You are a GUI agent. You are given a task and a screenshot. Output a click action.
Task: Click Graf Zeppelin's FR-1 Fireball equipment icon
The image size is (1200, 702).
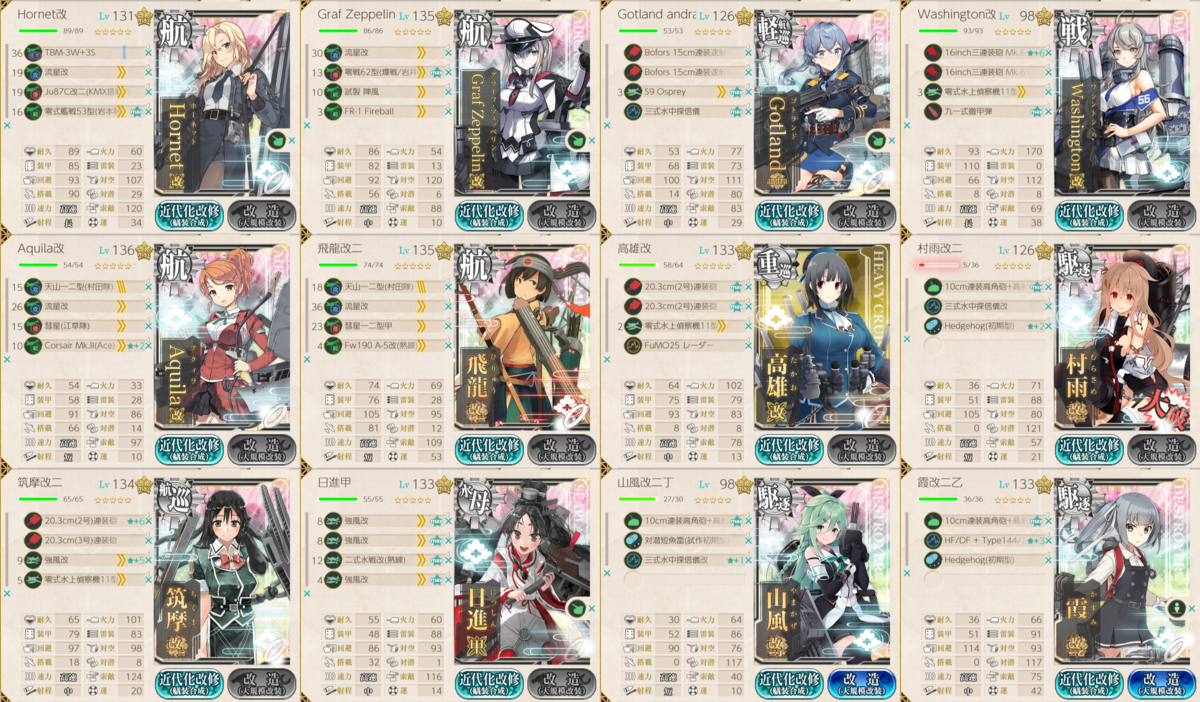click(333, 111)
